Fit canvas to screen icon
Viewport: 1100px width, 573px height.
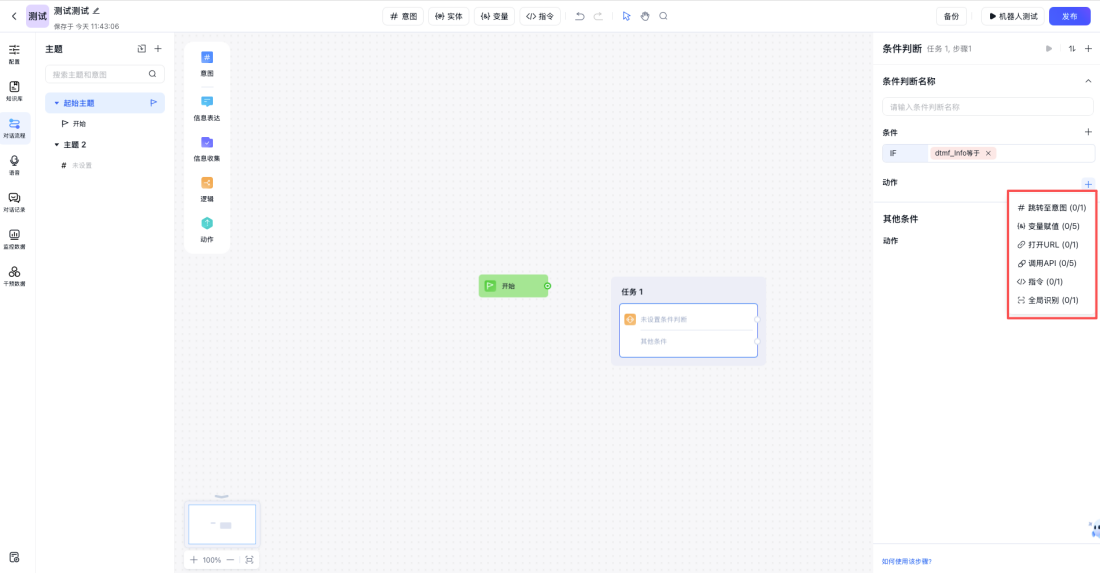249,560
